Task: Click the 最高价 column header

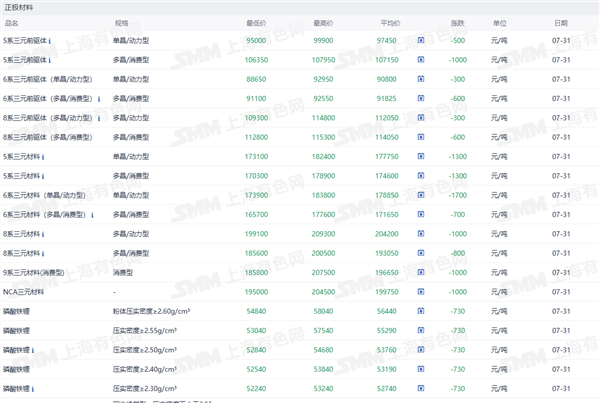Action: [x=323, y=23]
